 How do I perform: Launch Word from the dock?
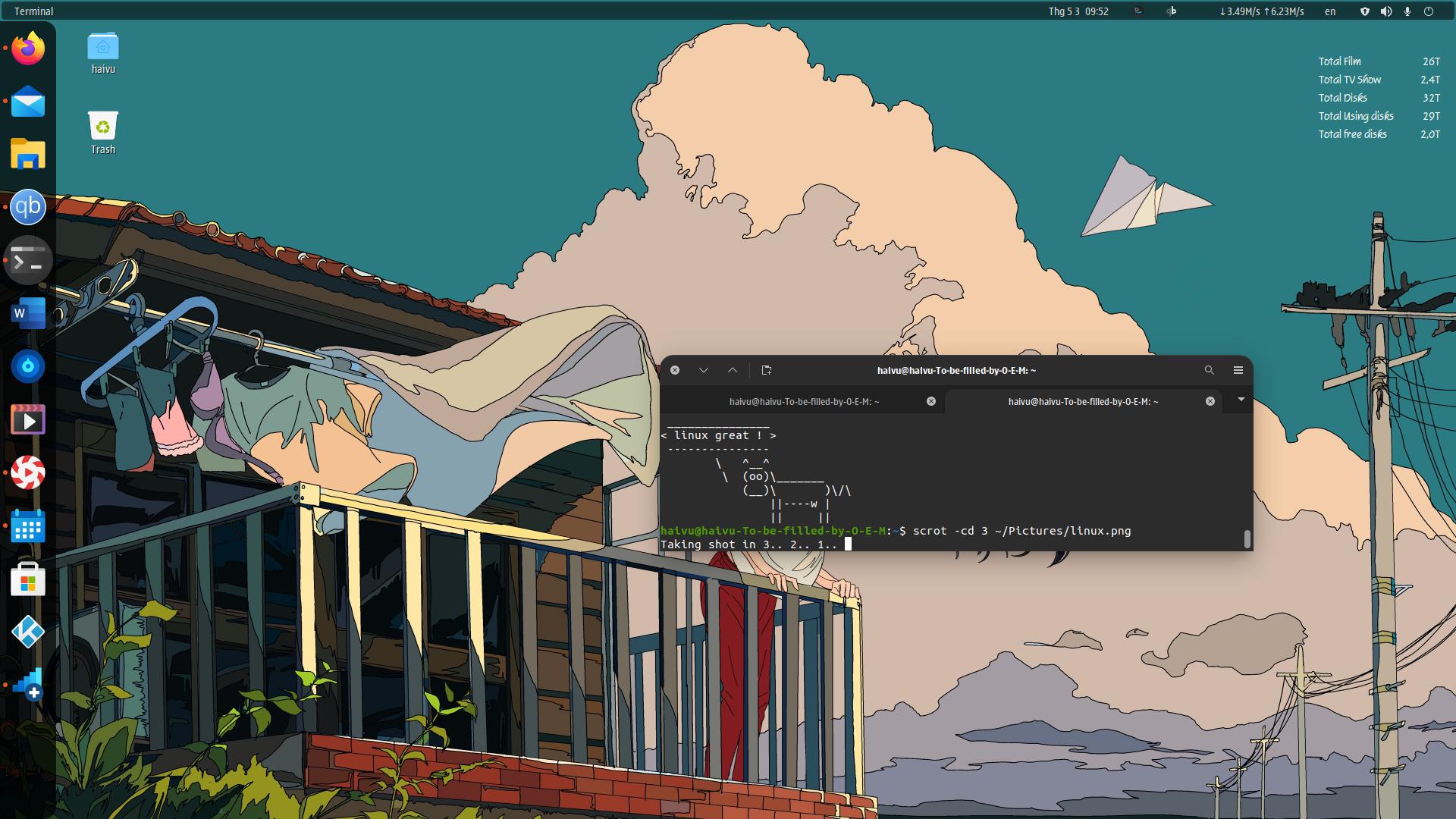coord(28,313)
